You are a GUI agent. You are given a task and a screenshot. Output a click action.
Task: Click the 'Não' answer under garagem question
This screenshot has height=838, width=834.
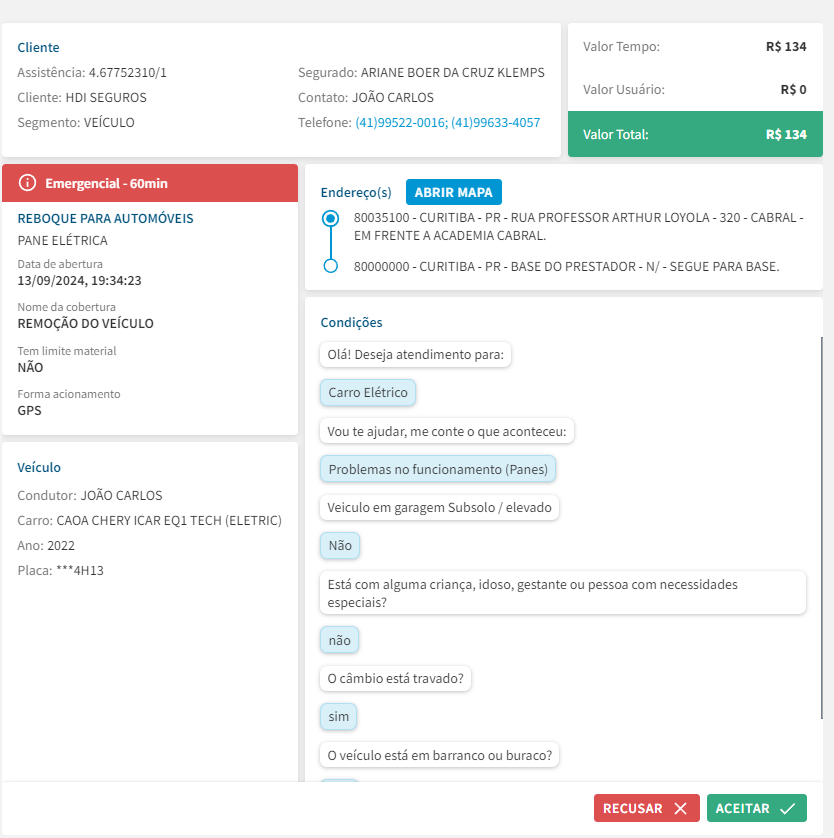point(340,545)
